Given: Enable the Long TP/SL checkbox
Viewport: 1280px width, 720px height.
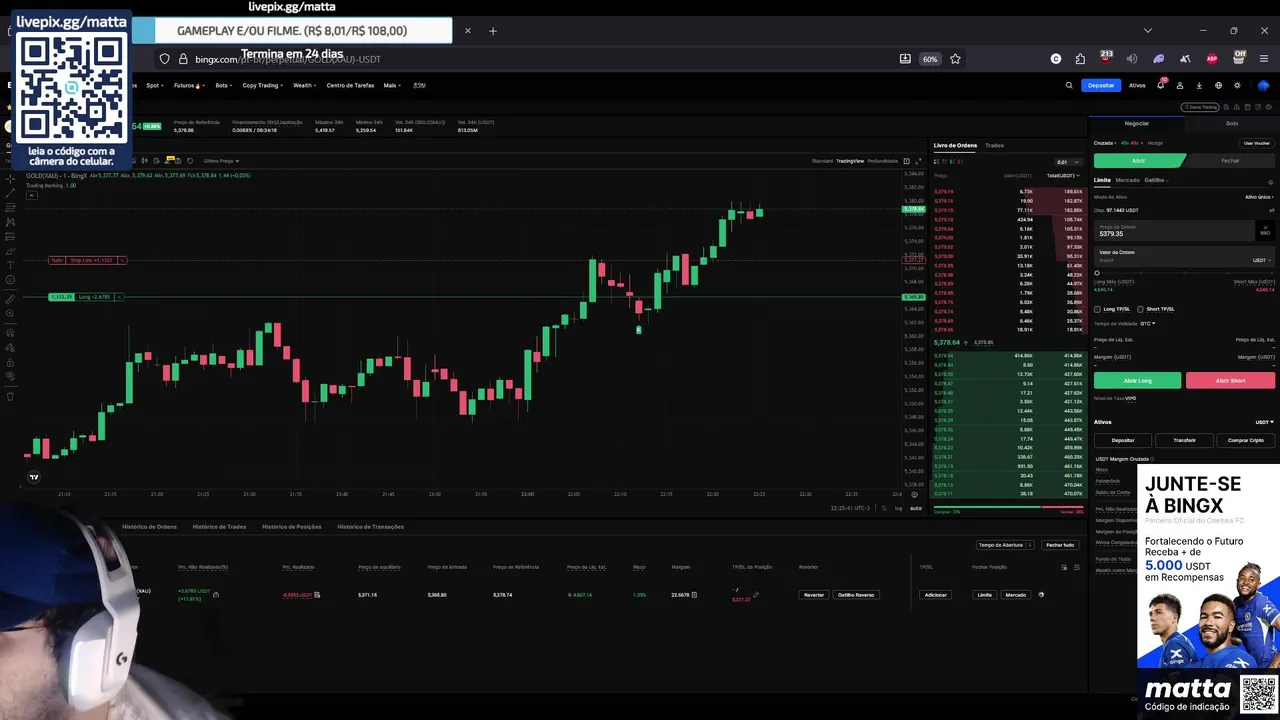Looking at the screenshot, I should point(1097,309).
